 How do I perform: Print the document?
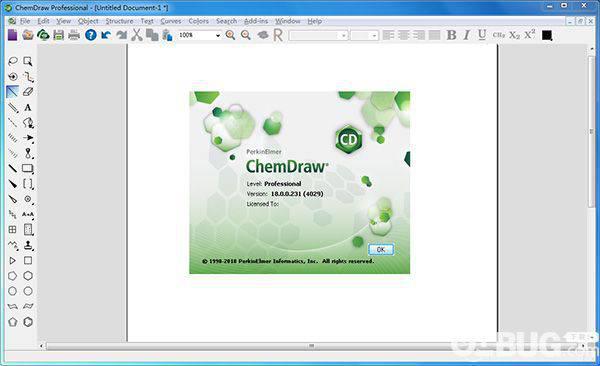(x=74, y=35)
